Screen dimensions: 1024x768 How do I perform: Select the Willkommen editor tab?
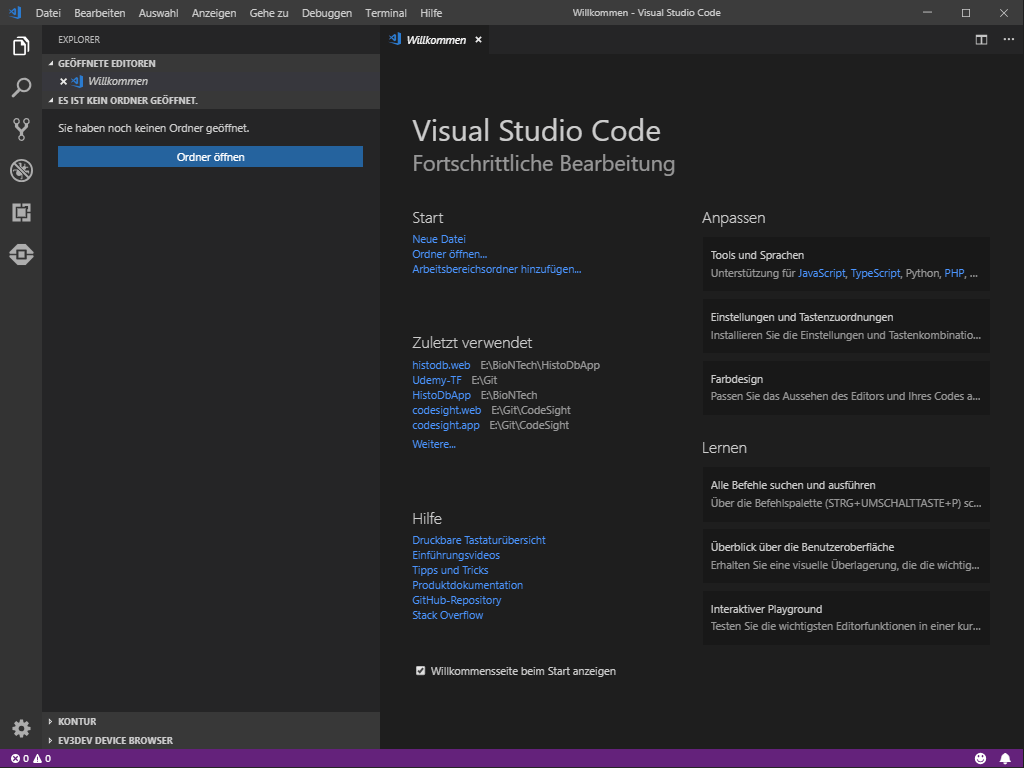436,40
